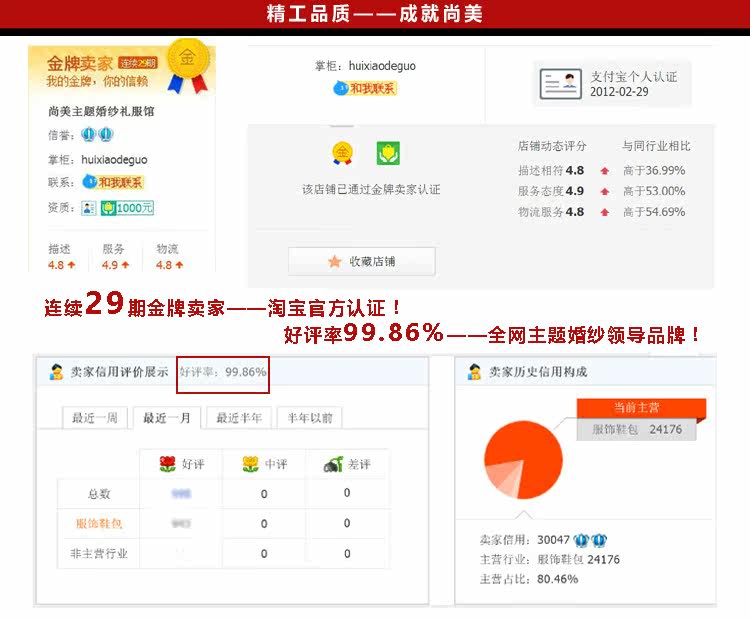Image resolution: width=750 pixels, height=620 pixels.
Task: Click the red up arrow beside 服务态度 4.9
Action: (x=605, y=191)
